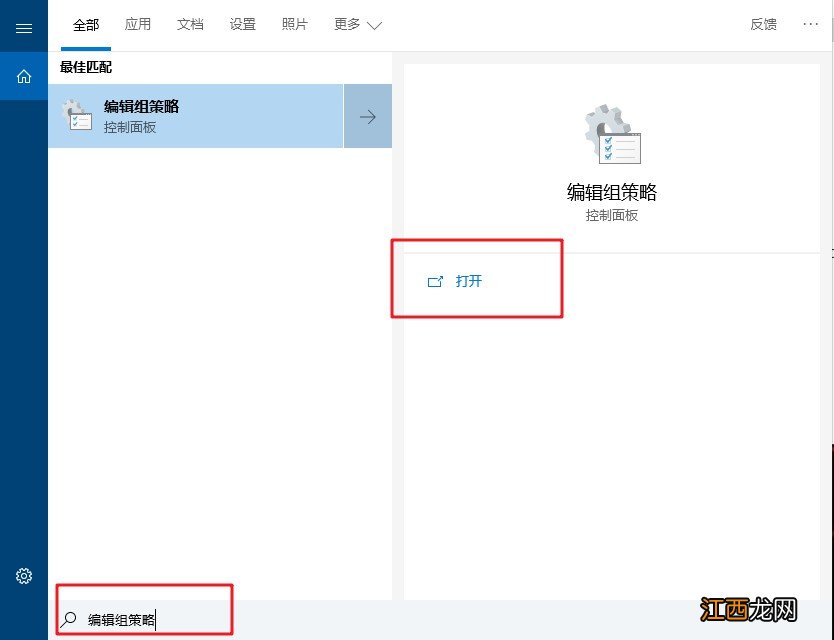Click the open icon beside 打开
Viewport: 834px width, 640px height.
[435, 281]
